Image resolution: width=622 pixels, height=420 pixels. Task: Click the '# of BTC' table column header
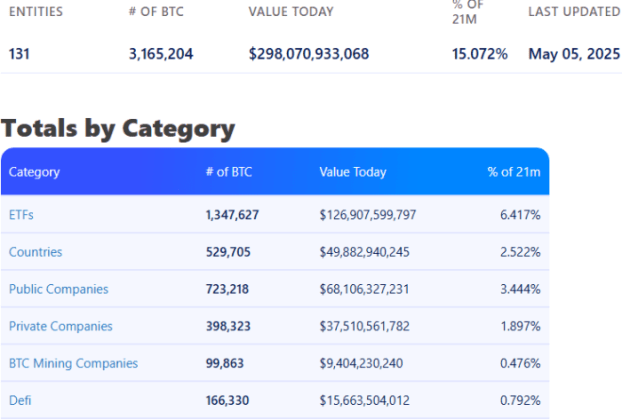tap(229, 172)
